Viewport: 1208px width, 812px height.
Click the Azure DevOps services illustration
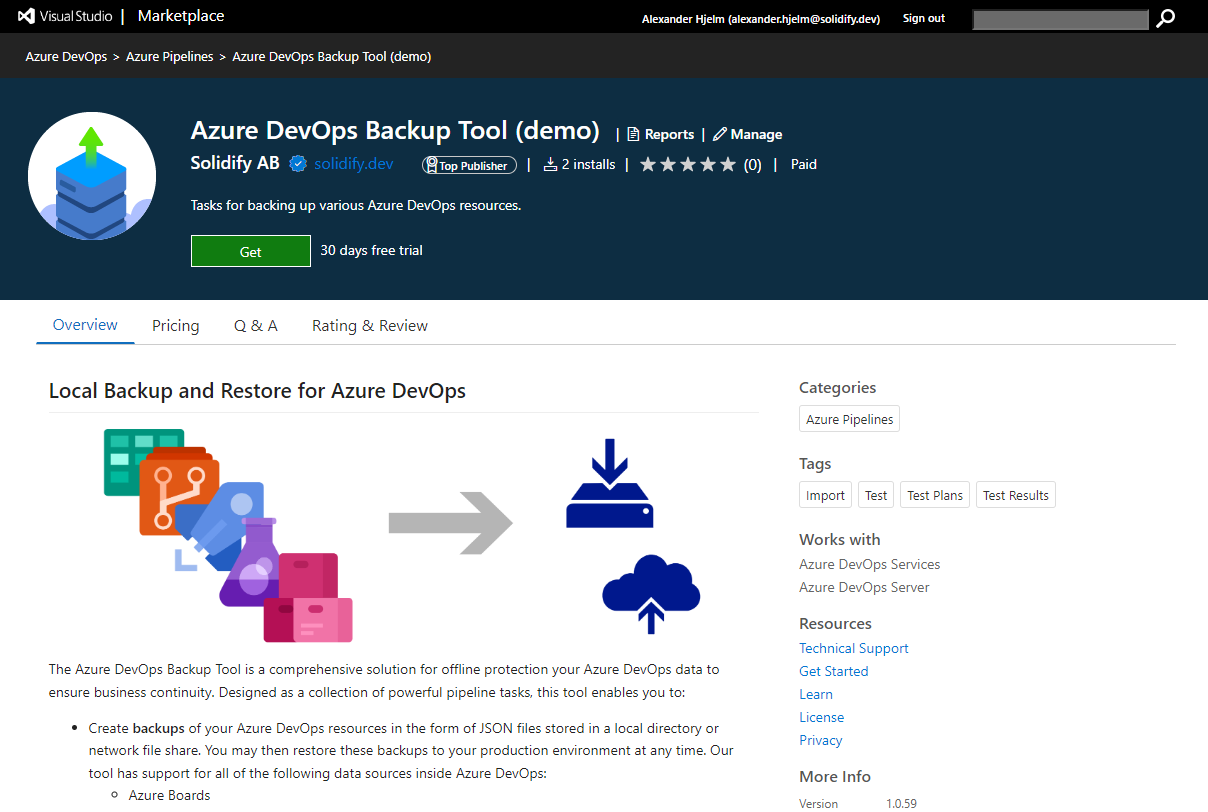point(228,535)
